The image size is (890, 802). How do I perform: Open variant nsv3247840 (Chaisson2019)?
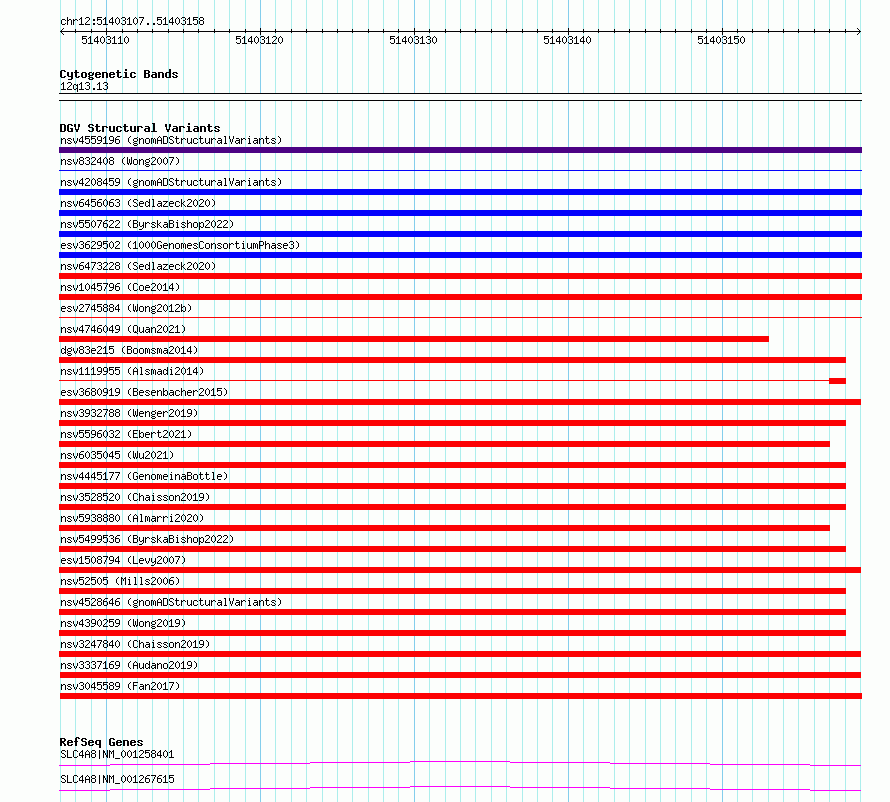pyautogui.click(x=135, y=644)
